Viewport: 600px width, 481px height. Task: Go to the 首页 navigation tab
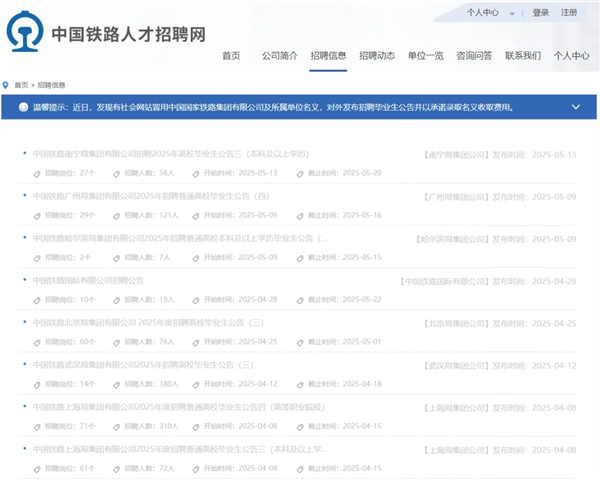click(231, 56)
